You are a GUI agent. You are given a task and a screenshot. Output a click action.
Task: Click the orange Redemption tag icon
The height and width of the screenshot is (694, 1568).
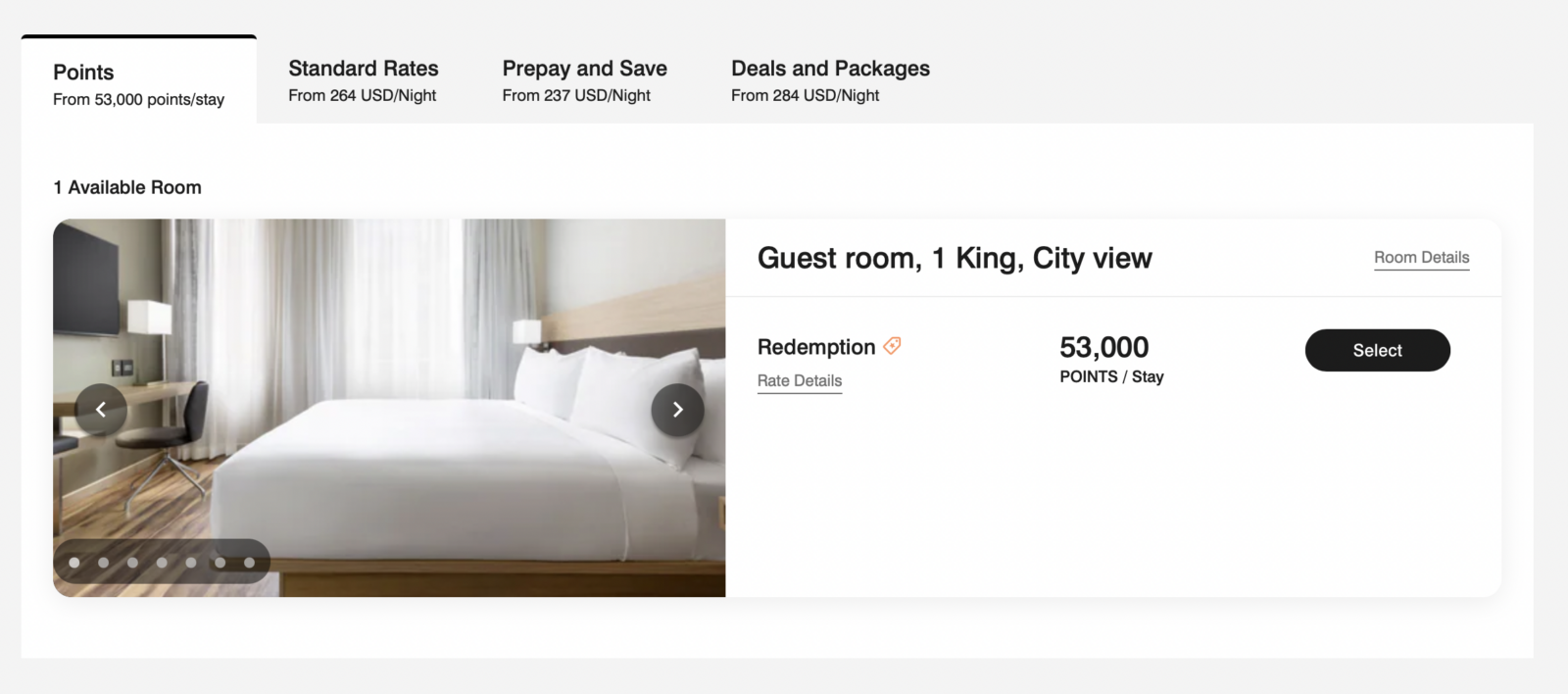[892, 346]
